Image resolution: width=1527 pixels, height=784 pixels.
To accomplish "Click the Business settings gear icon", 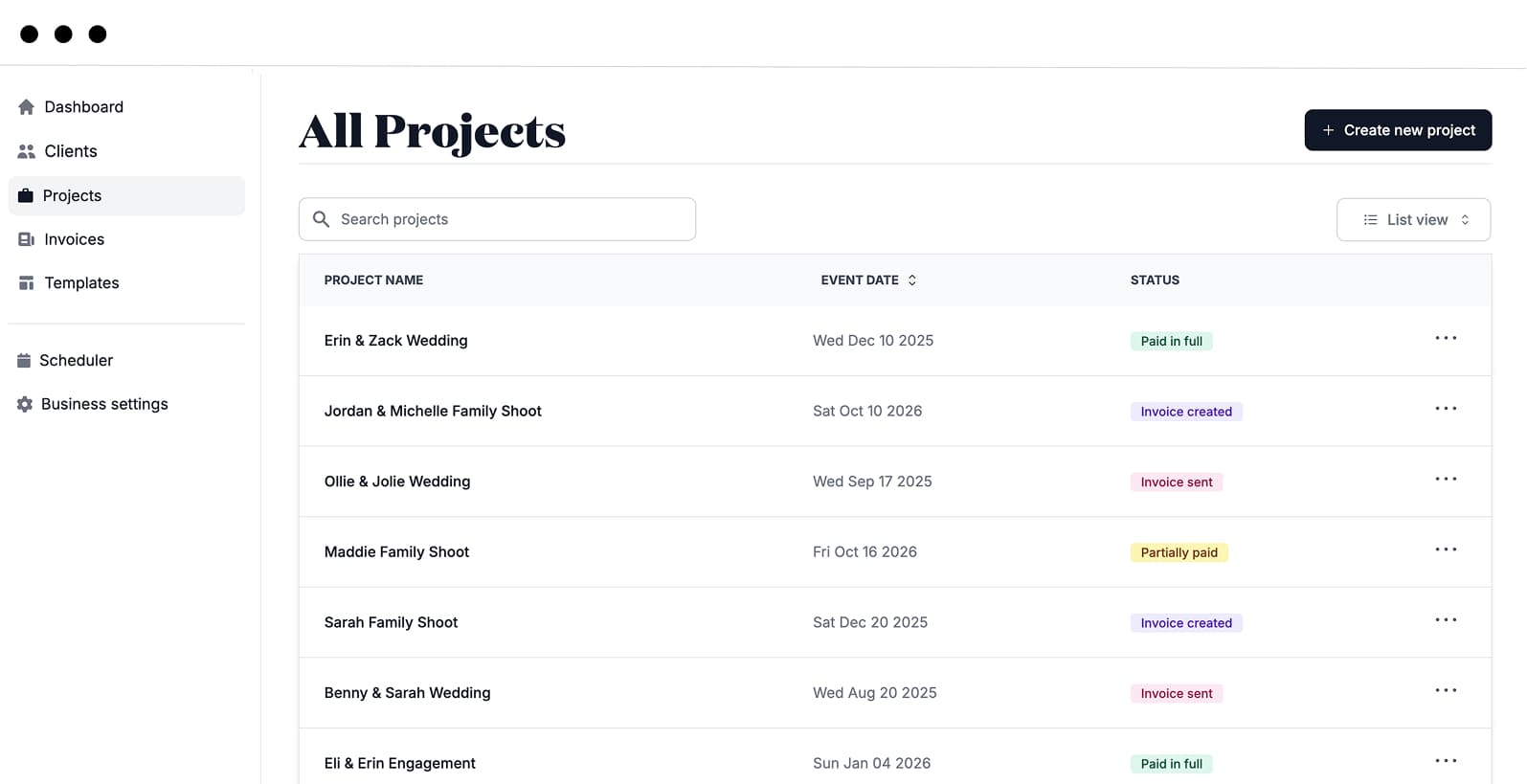I will 25,405.
